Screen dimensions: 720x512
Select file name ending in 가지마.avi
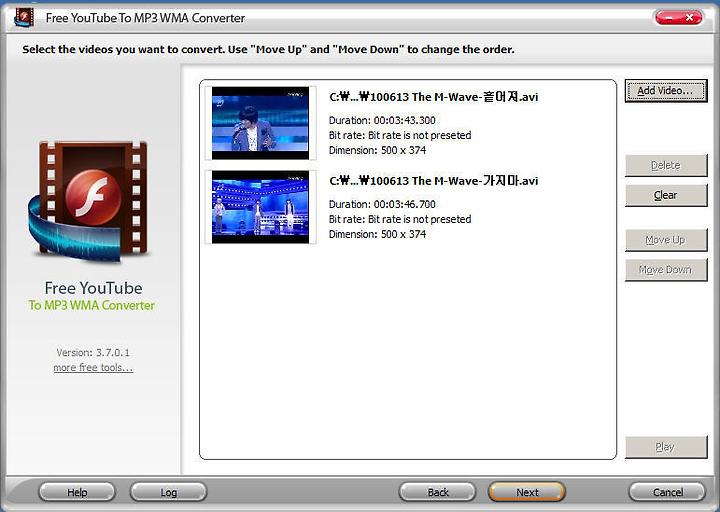click(x=433, y=180)
